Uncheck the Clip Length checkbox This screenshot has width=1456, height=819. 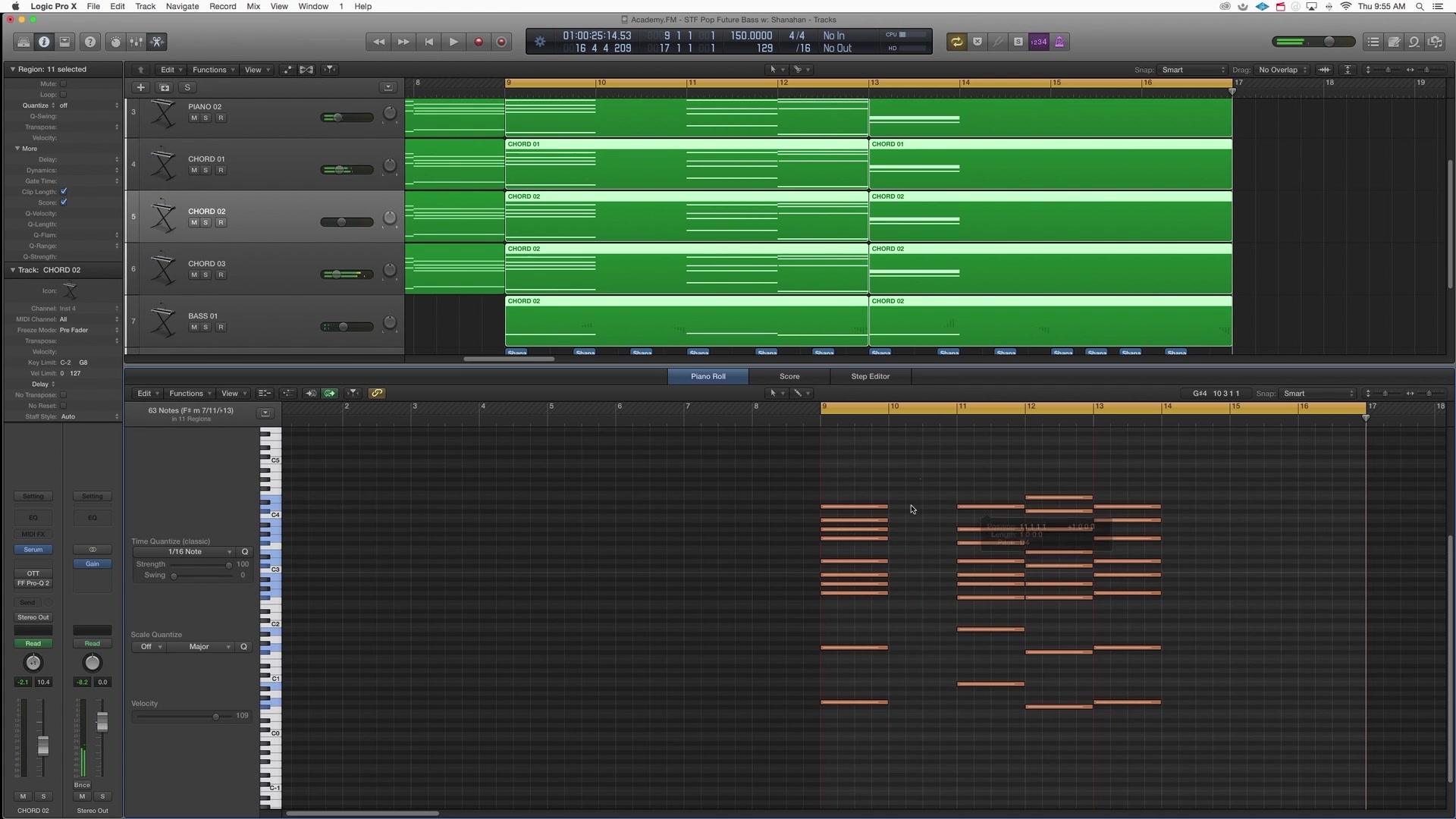tap(64, 192)
